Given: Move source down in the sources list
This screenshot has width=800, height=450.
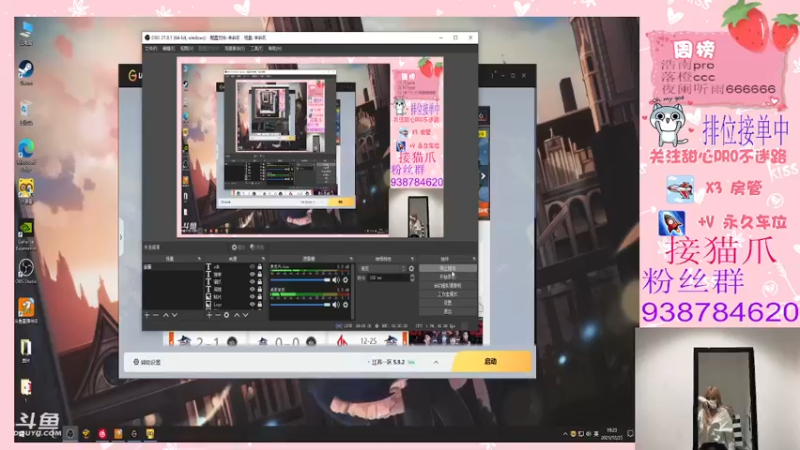Looking at the screenshot, I should (245, 315).
